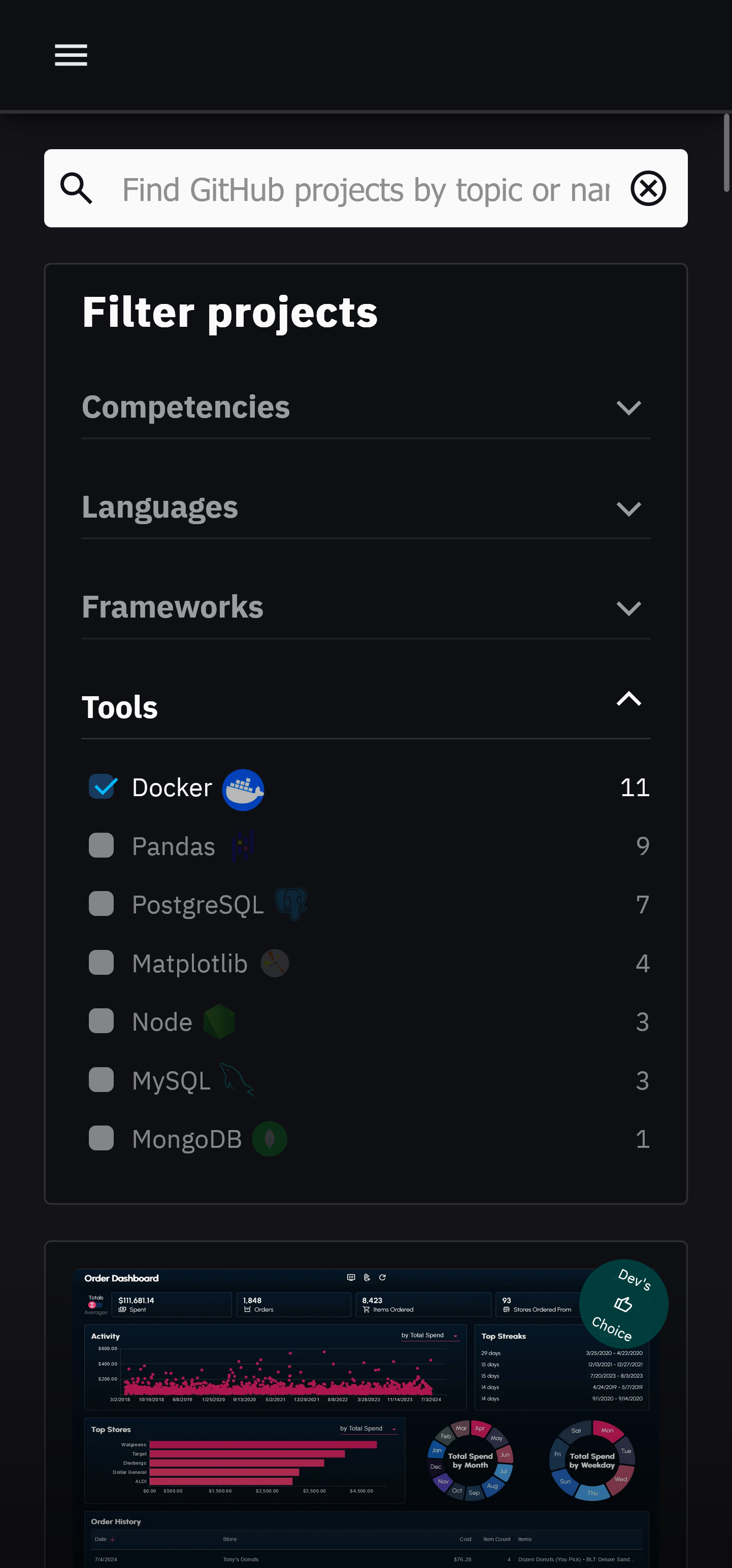732x1568 pixels.
Task: Uncheck the Docker filter checkbox
Action: click(102, 787)
